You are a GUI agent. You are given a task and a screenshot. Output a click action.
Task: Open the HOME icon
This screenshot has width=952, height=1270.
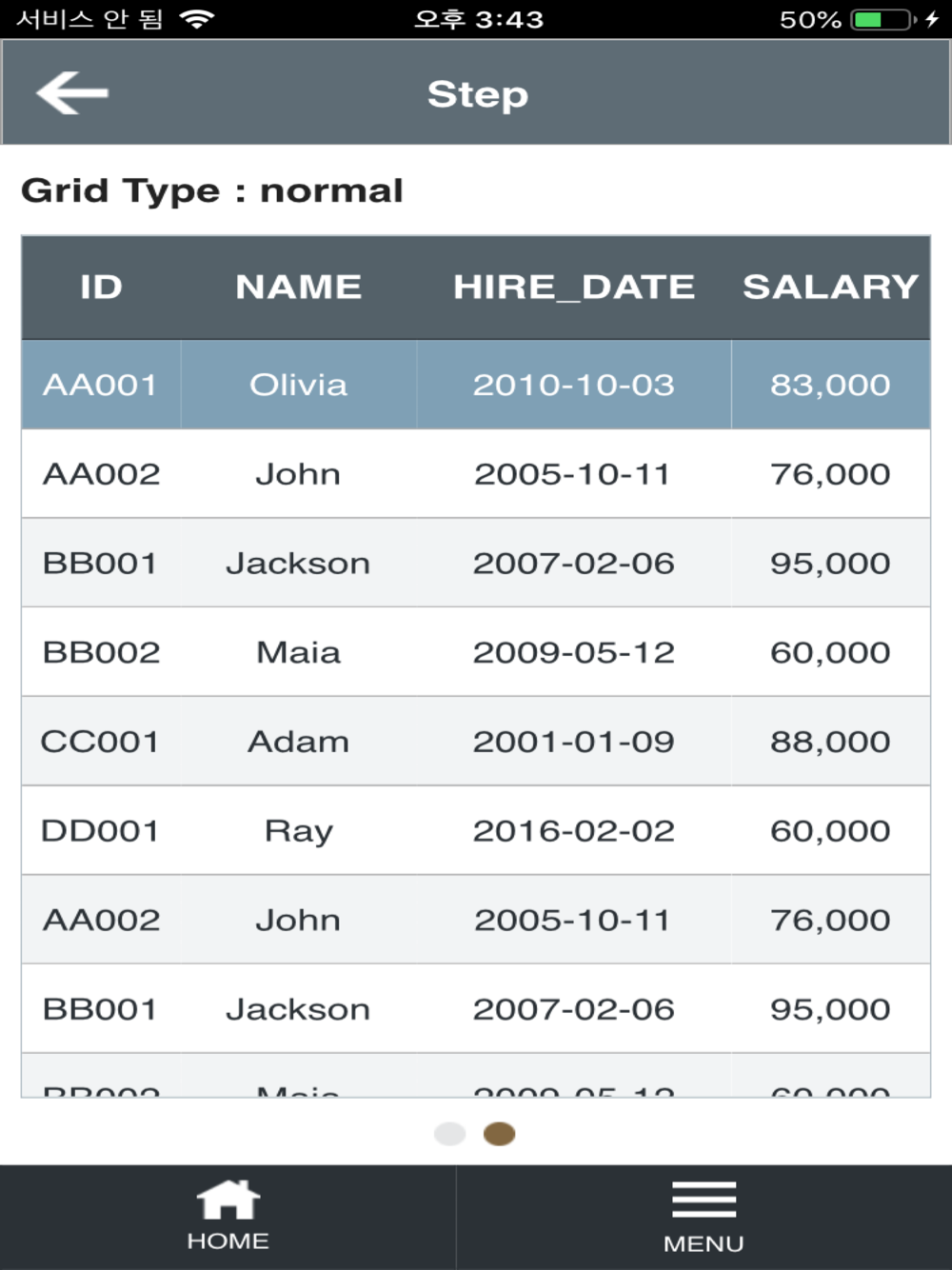coord(228,1201)
